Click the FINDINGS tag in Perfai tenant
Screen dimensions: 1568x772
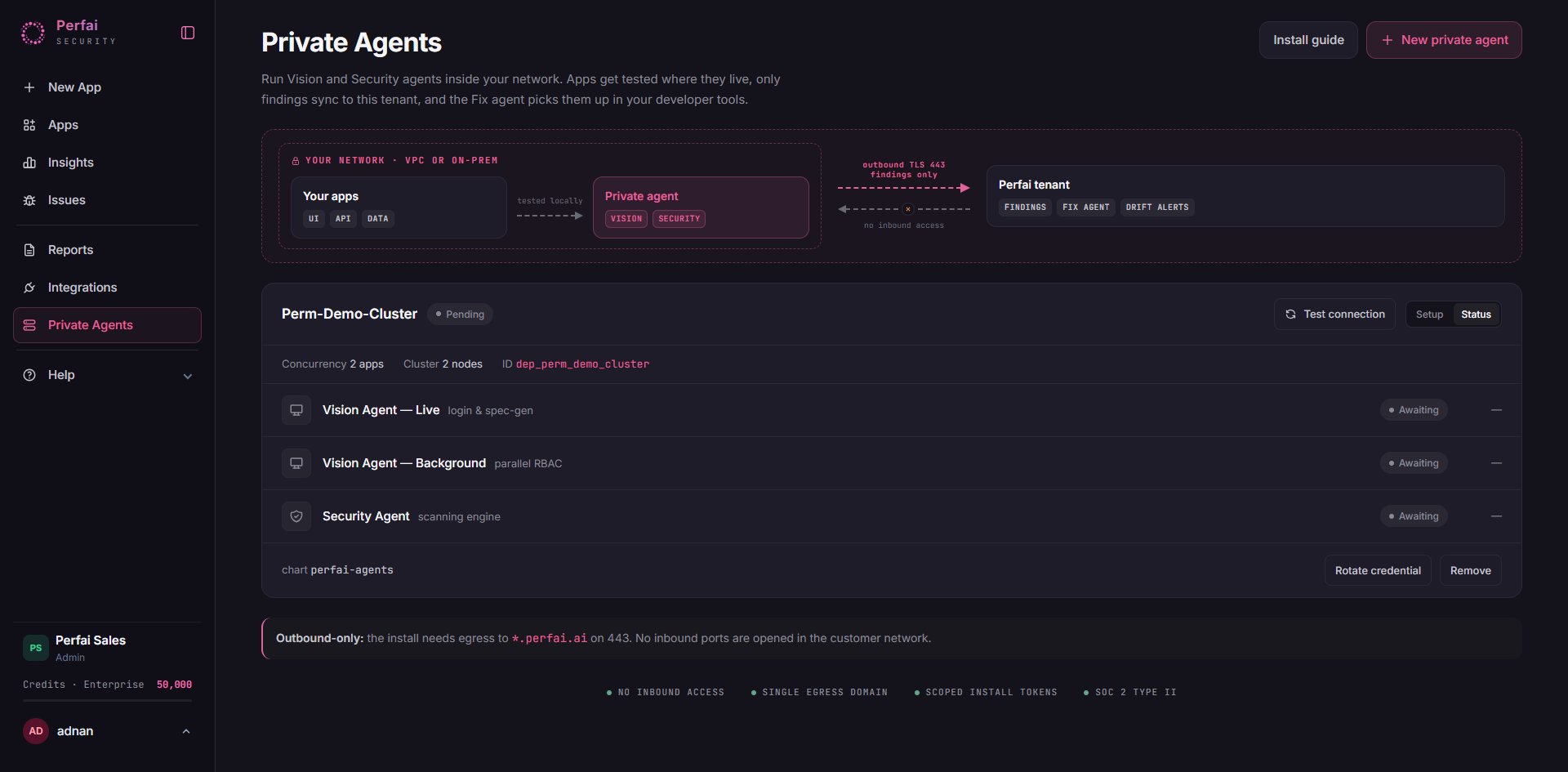tap(1025, 208)
